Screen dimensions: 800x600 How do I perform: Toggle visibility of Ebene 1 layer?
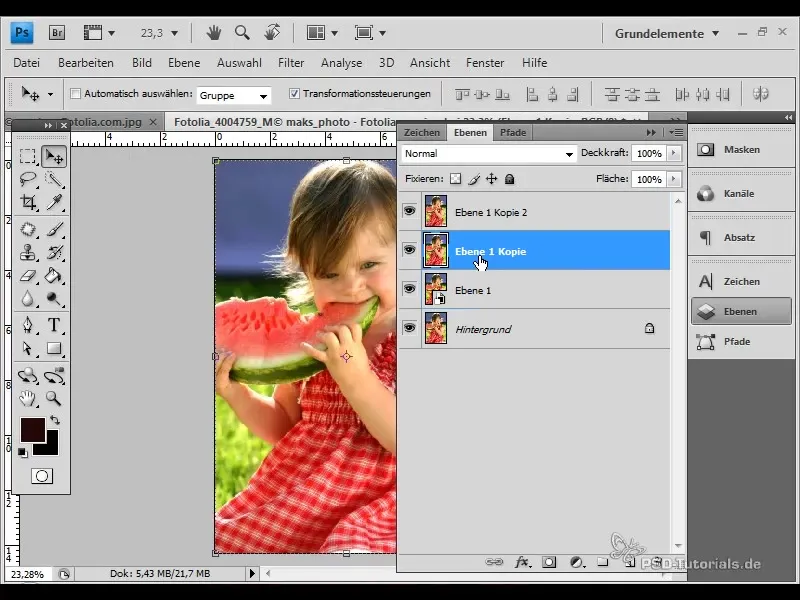coord(409,289)
